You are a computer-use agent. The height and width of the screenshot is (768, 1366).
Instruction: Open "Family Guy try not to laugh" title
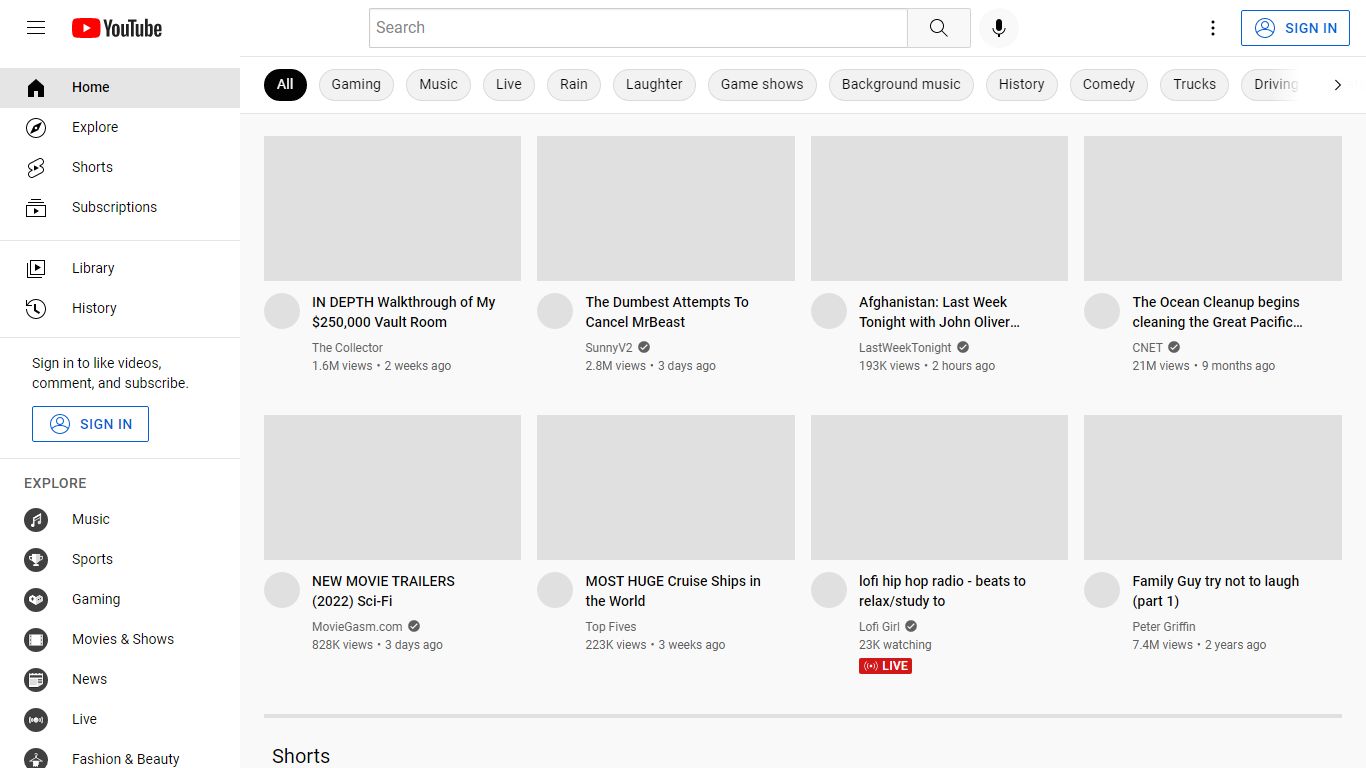coord(1215,591)
